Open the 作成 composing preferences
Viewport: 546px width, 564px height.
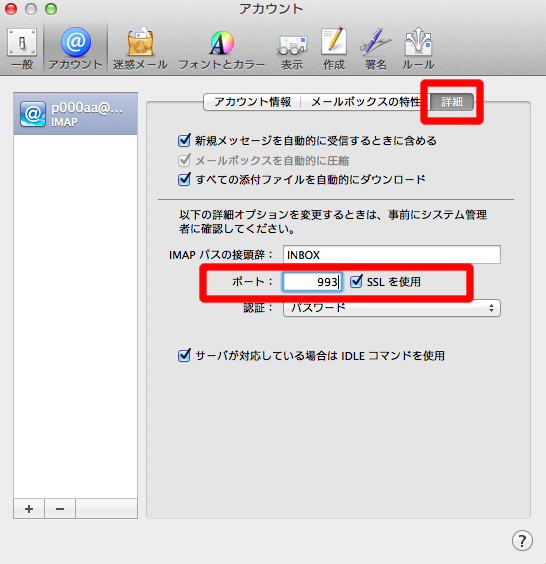[x=334, y=49]
